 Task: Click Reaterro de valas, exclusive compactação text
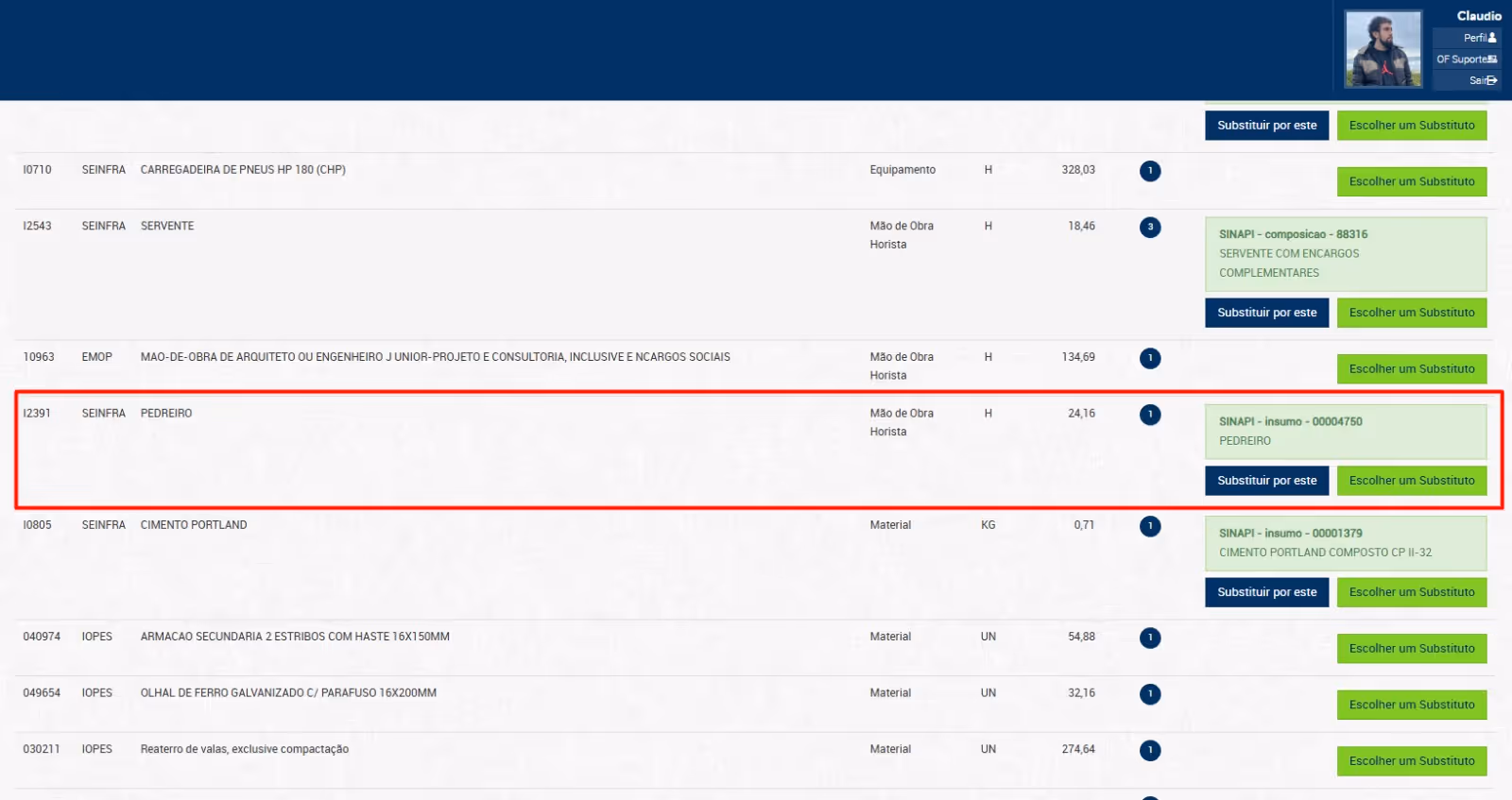[245, 749]
